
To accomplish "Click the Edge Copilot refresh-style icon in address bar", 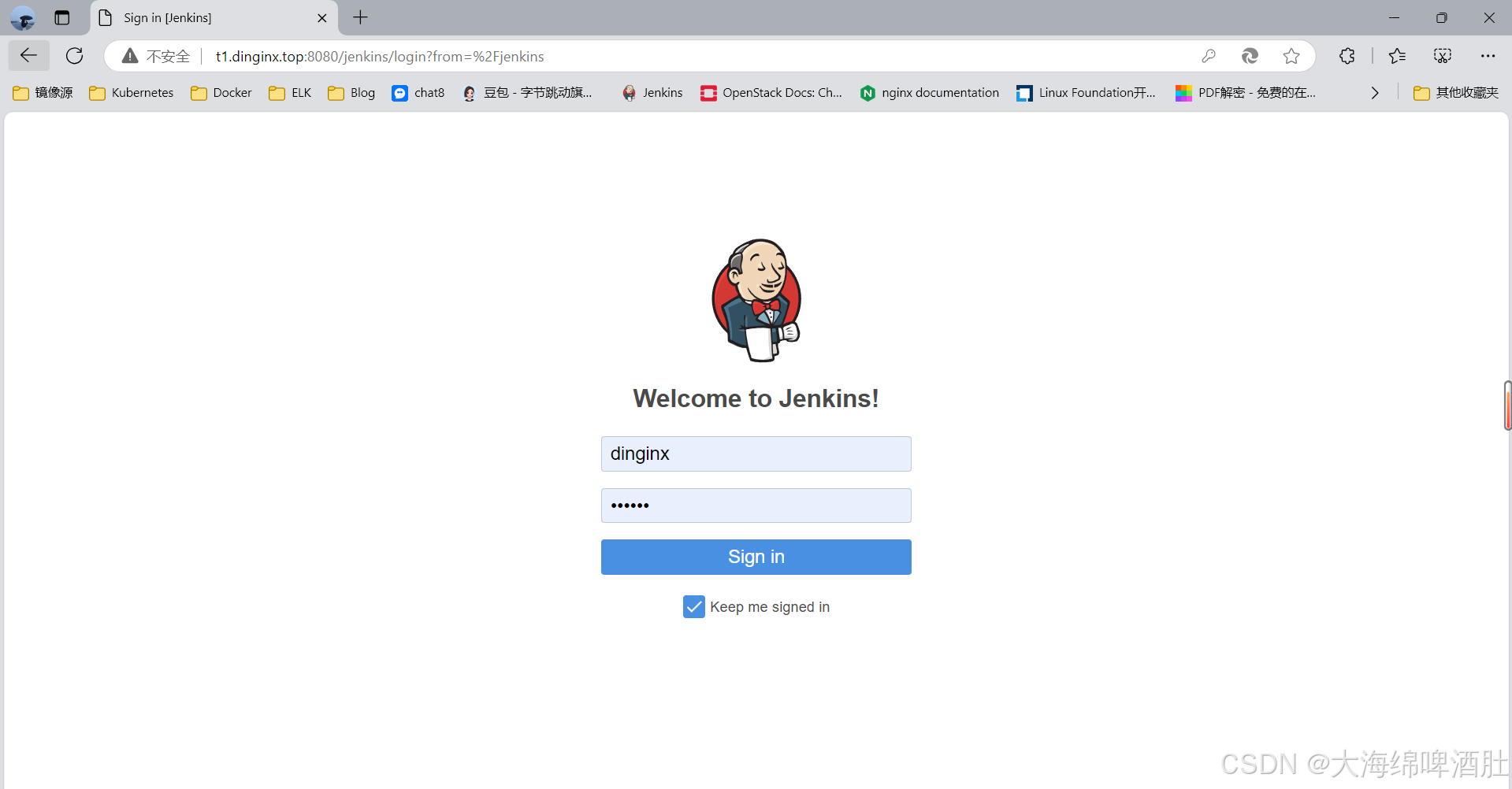I will click(1250, 56).
